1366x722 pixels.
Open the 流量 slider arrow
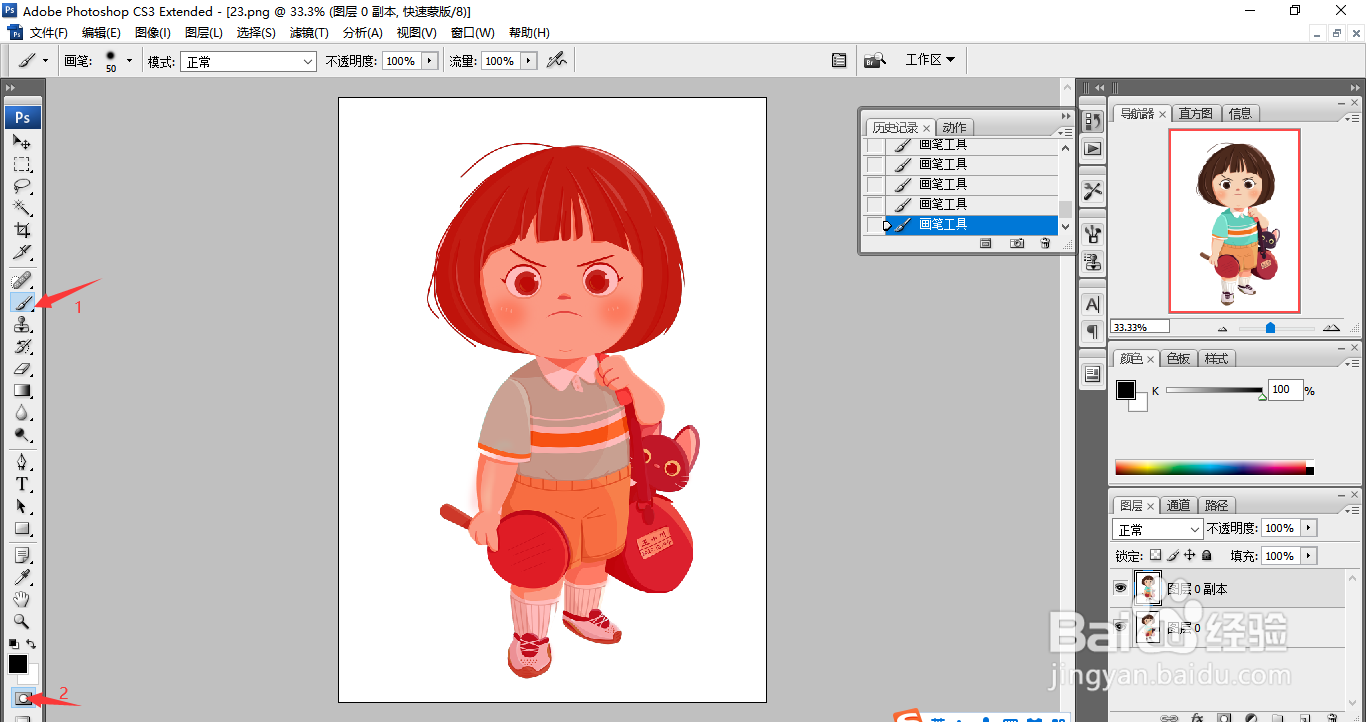coord(529,61)
